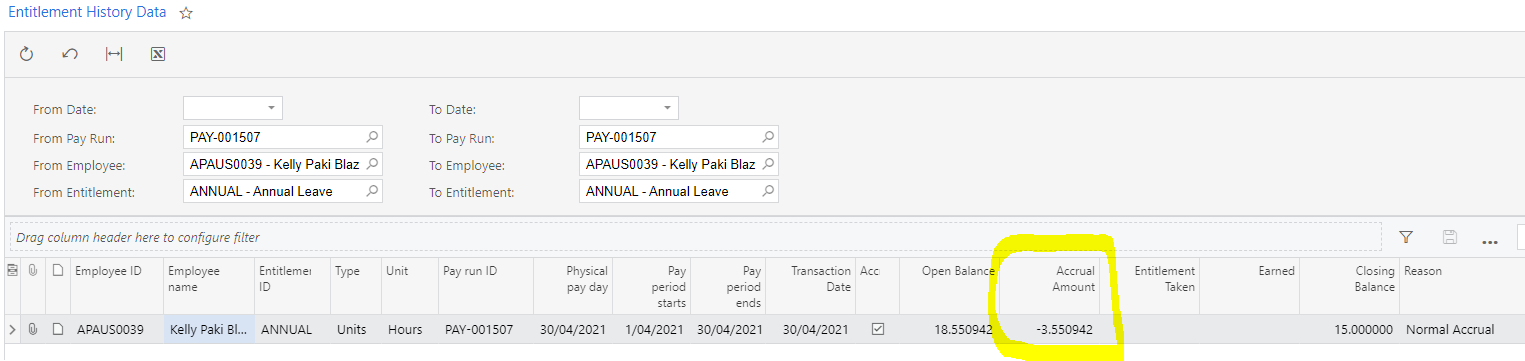Open the note icon for the APAUS0039 row

57,329
